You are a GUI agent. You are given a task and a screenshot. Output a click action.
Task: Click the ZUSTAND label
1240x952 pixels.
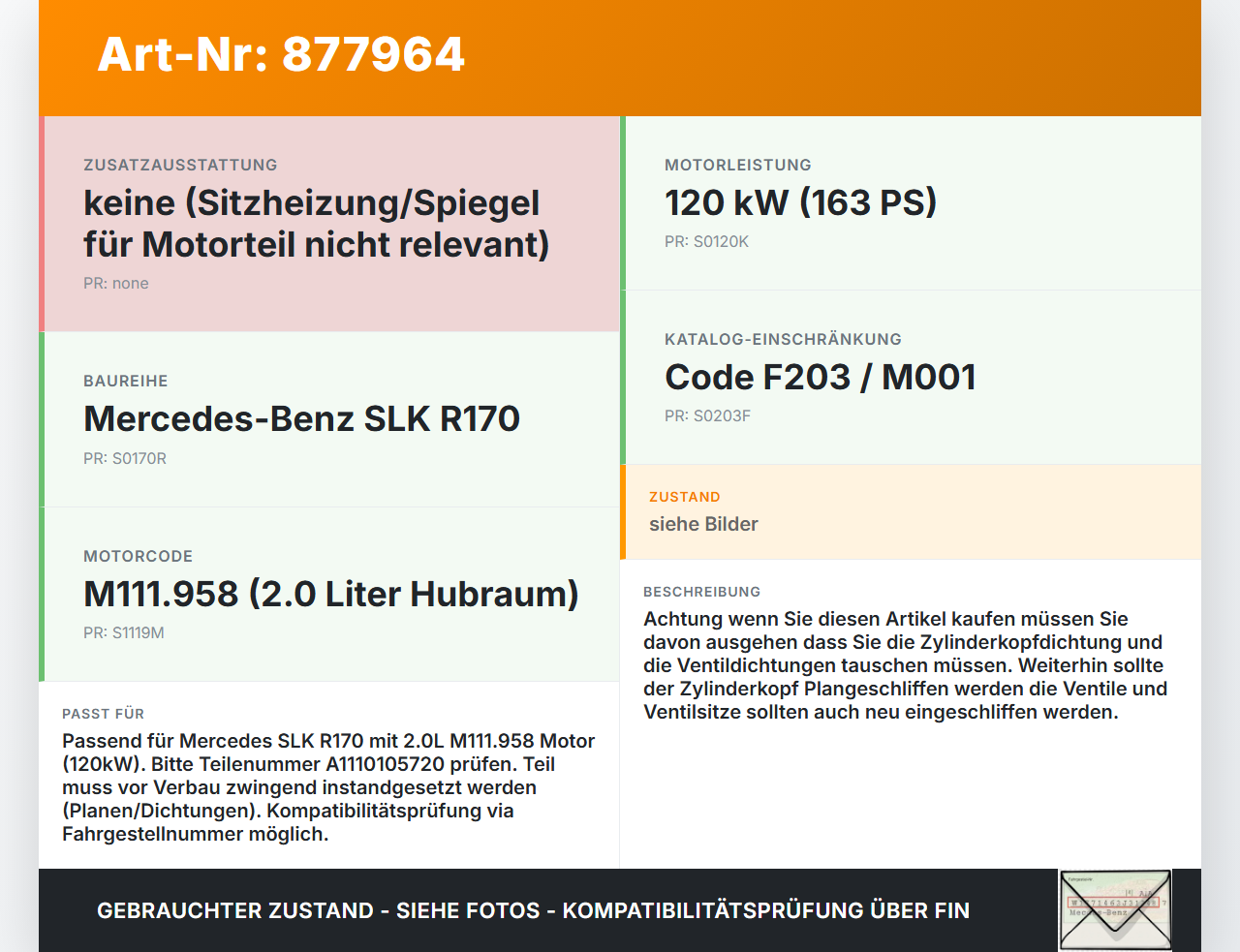685,497
